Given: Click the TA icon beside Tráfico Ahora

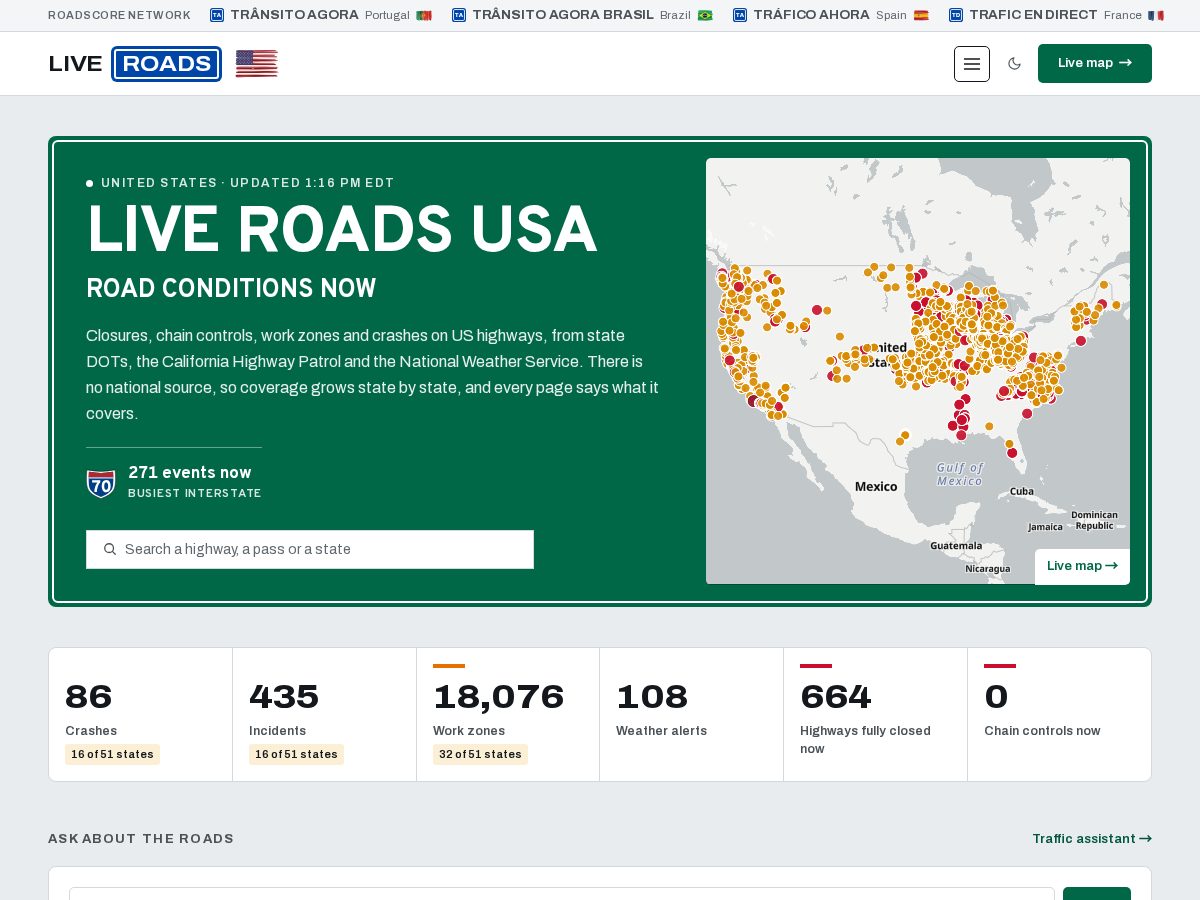Looking at the screenshot, I should point(740,15).
